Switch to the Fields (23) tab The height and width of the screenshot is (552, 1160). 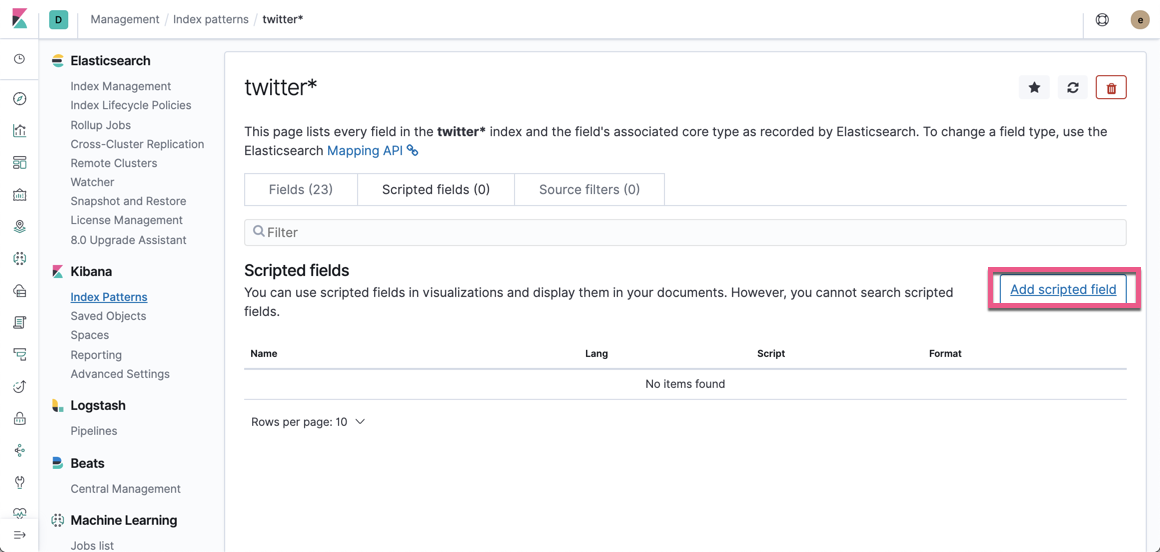click(x=300, y=189)
